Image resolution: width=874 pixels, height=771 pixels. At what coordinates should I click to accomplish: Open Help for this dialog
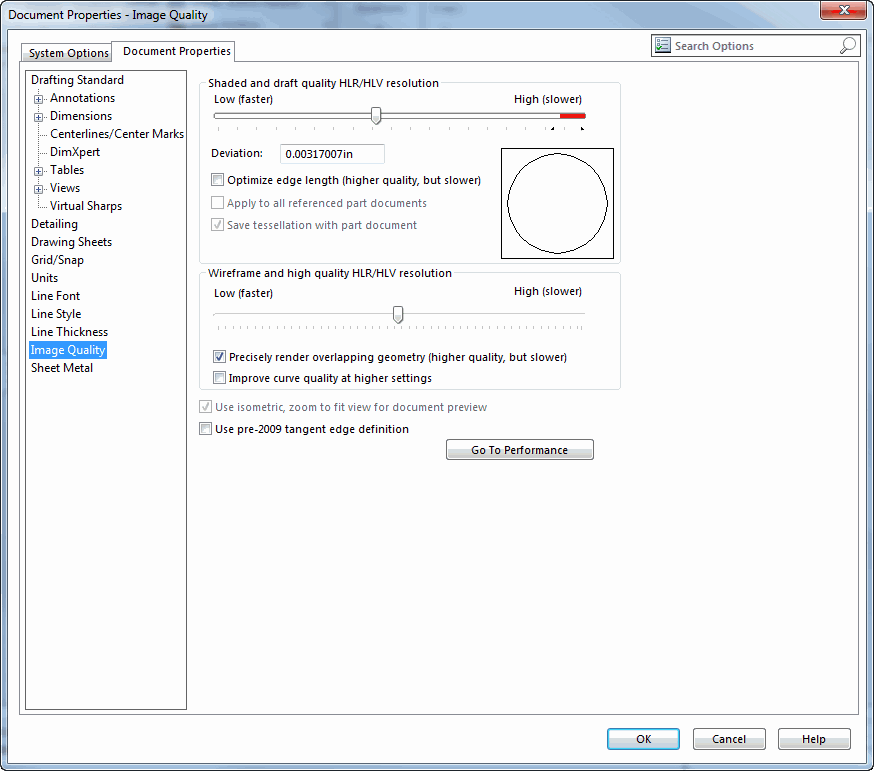tap(814, 739)
